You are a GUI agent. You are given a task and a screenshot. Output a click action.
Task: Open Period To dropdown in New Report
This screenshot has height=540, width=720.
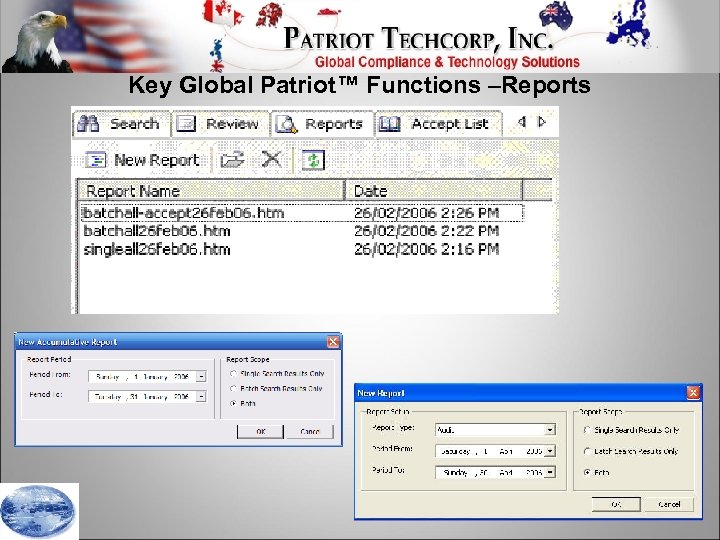click(550, 472)
